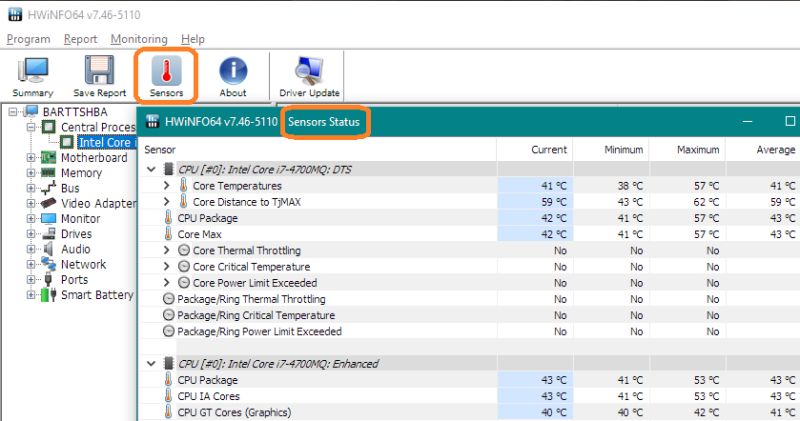Sort by the Minimum column header
Viewport: 800px width, 421px height.
click(611, 150)
